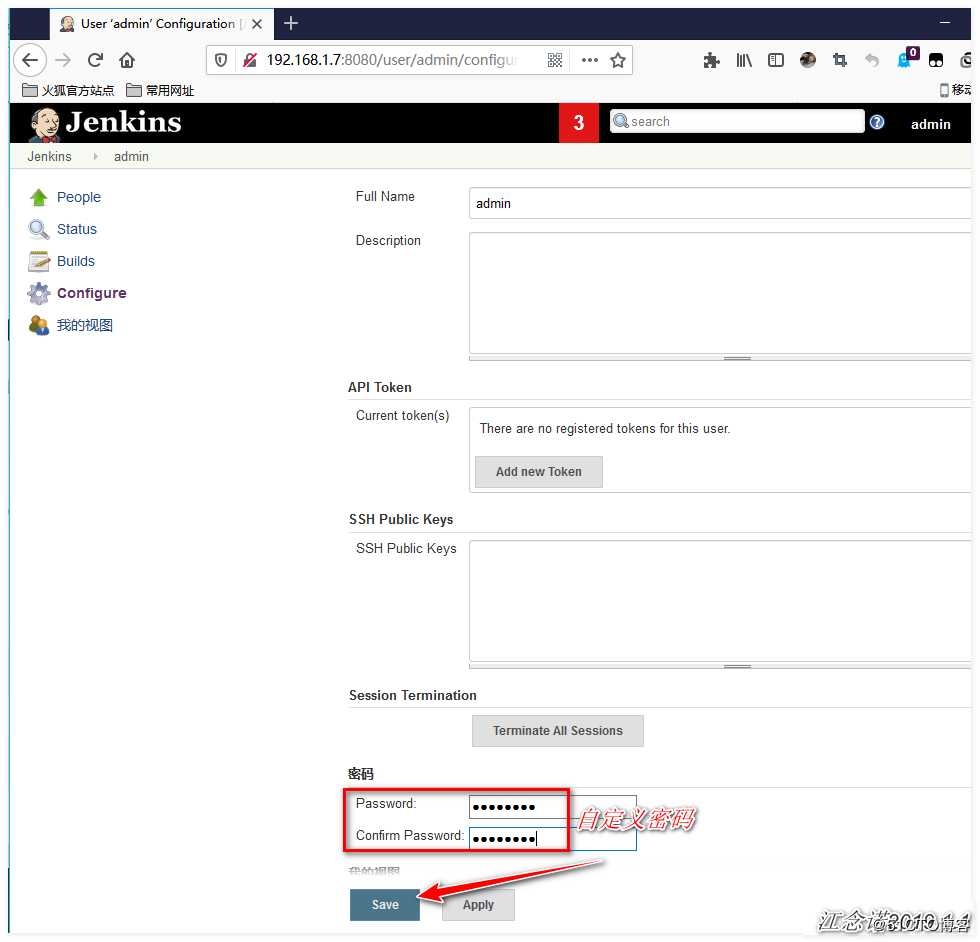Viewport: 980px width, 942px height.
Task: Open notifications badge showing 3
Action: (x=579, y=123)
